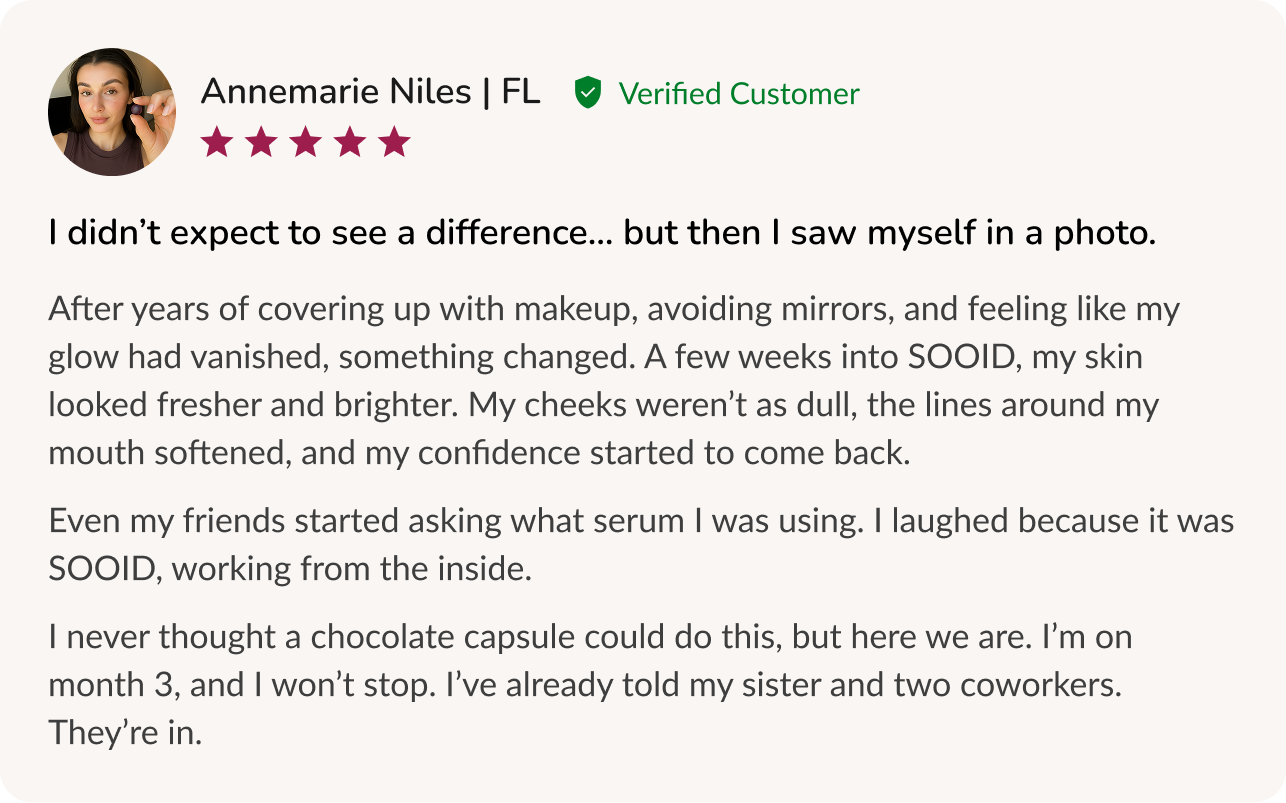Click the "Verified Customer" label
This screenshot has height=803, width=1286.
(738, 94)
